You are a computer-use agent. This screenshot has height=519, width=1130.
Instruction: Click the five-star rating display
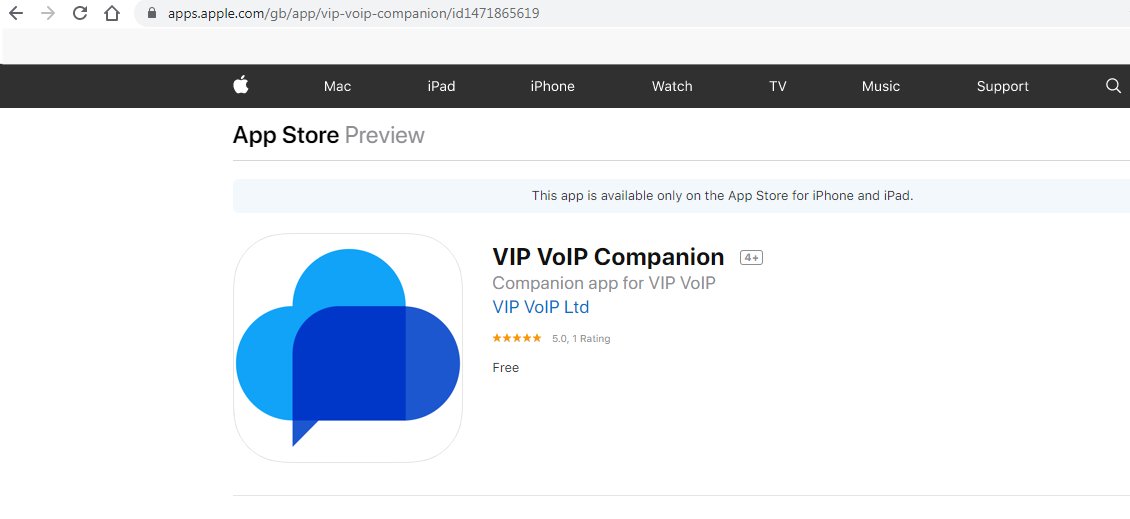coord(517,338)
